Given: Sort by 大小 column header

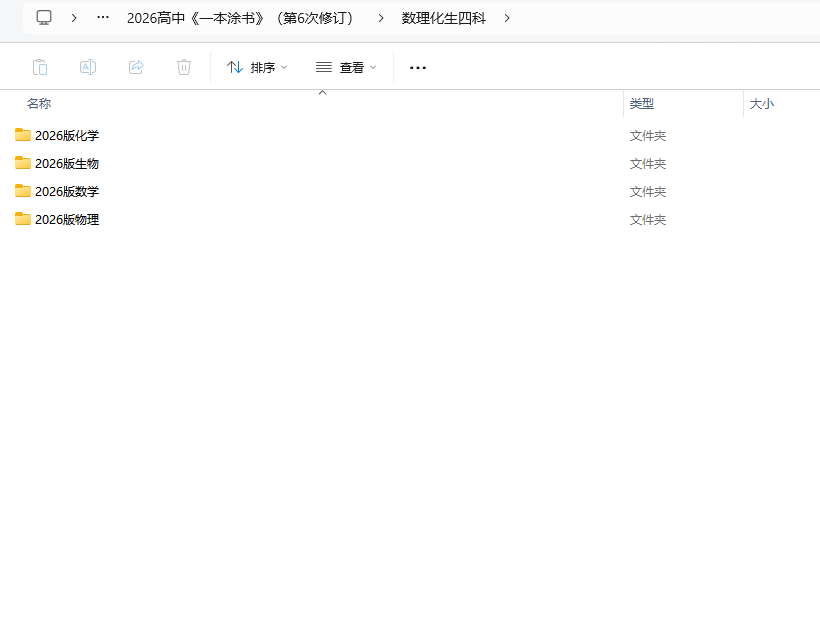Looking at the screenshot, I should click(x=762, y=104).
